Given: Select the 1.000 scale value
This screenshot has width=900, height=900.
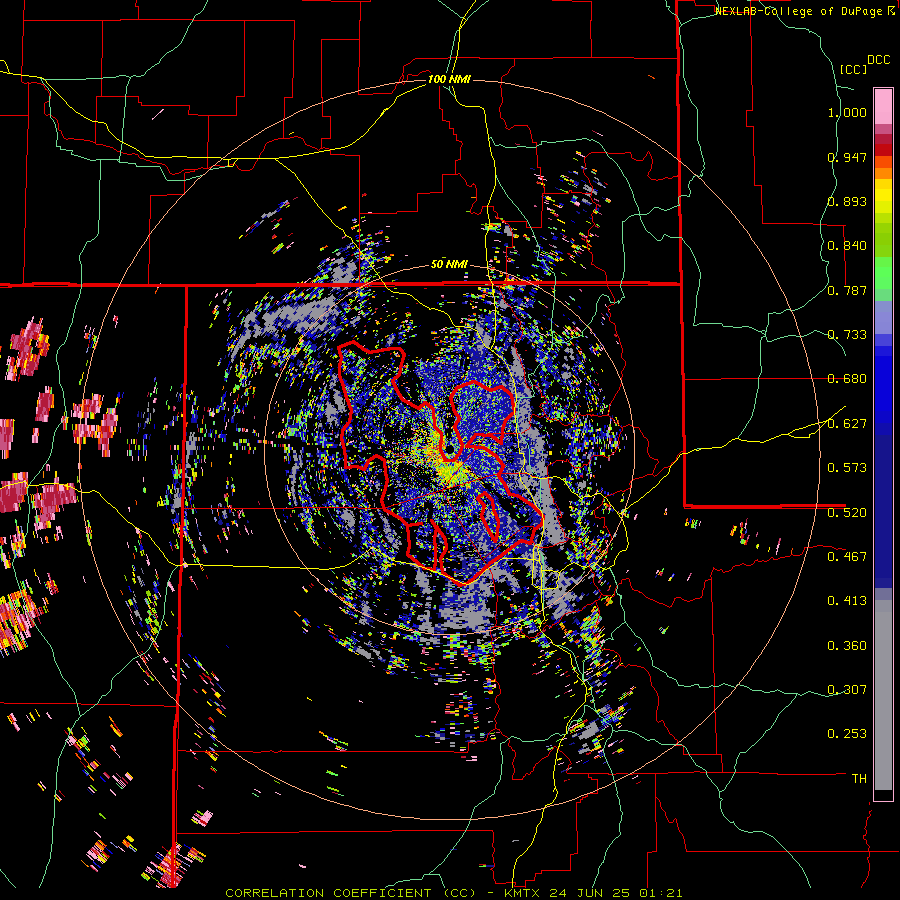Looking at the screenshot, I should click(x=847, y=112).
